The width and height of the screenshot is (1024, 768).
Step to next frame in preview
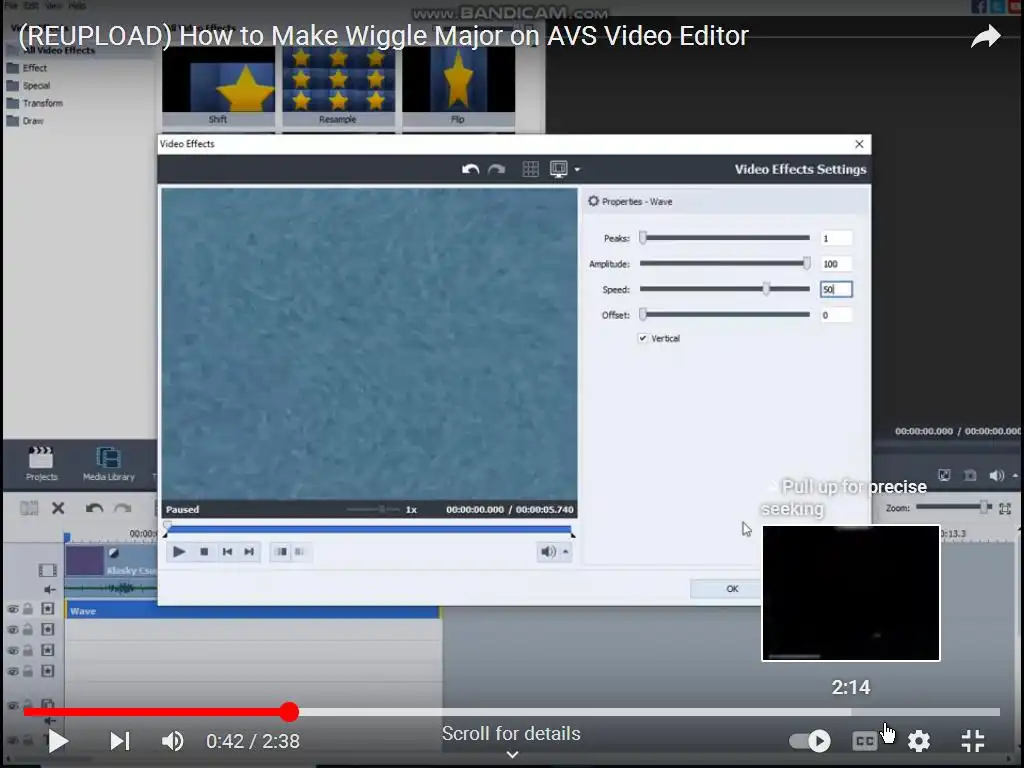[249, 552]
